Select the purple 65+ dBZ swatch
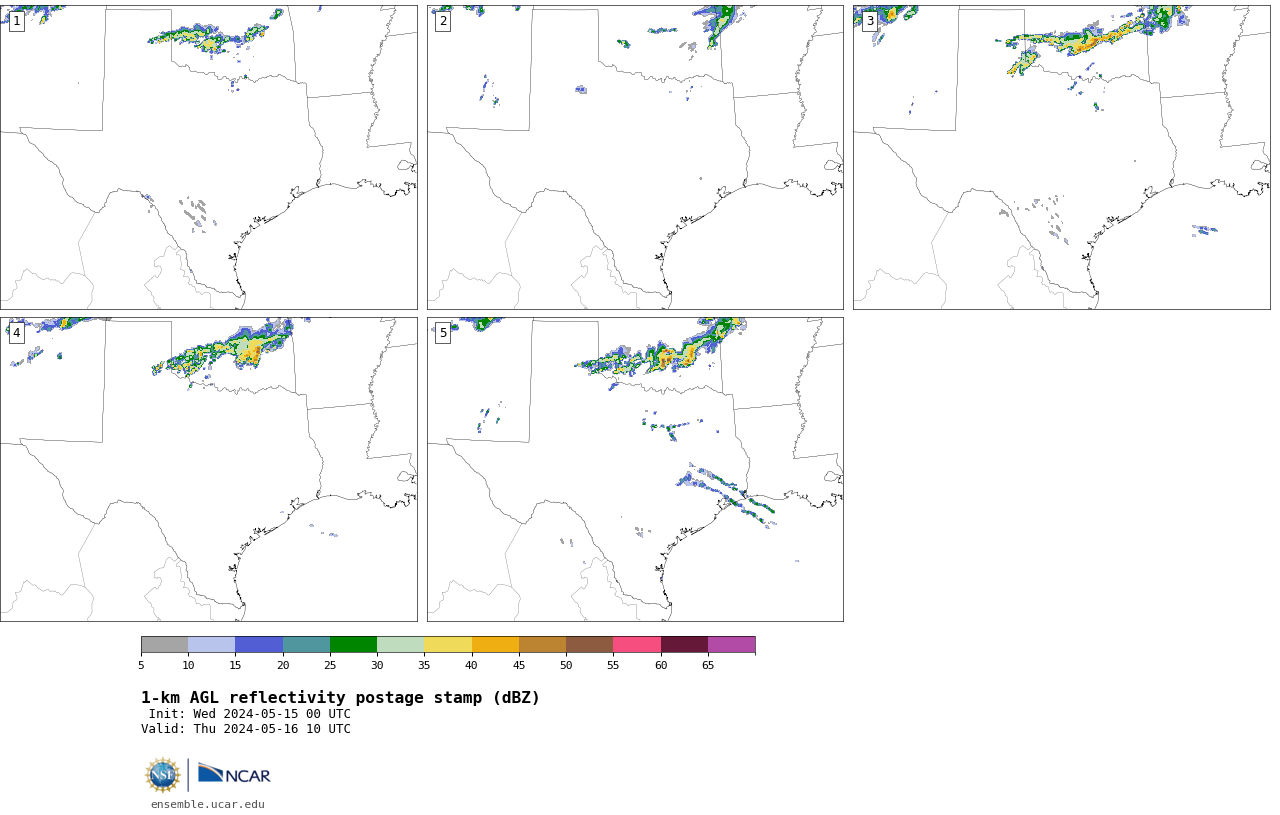This screenshot has width=1280, height=815. 732,644
